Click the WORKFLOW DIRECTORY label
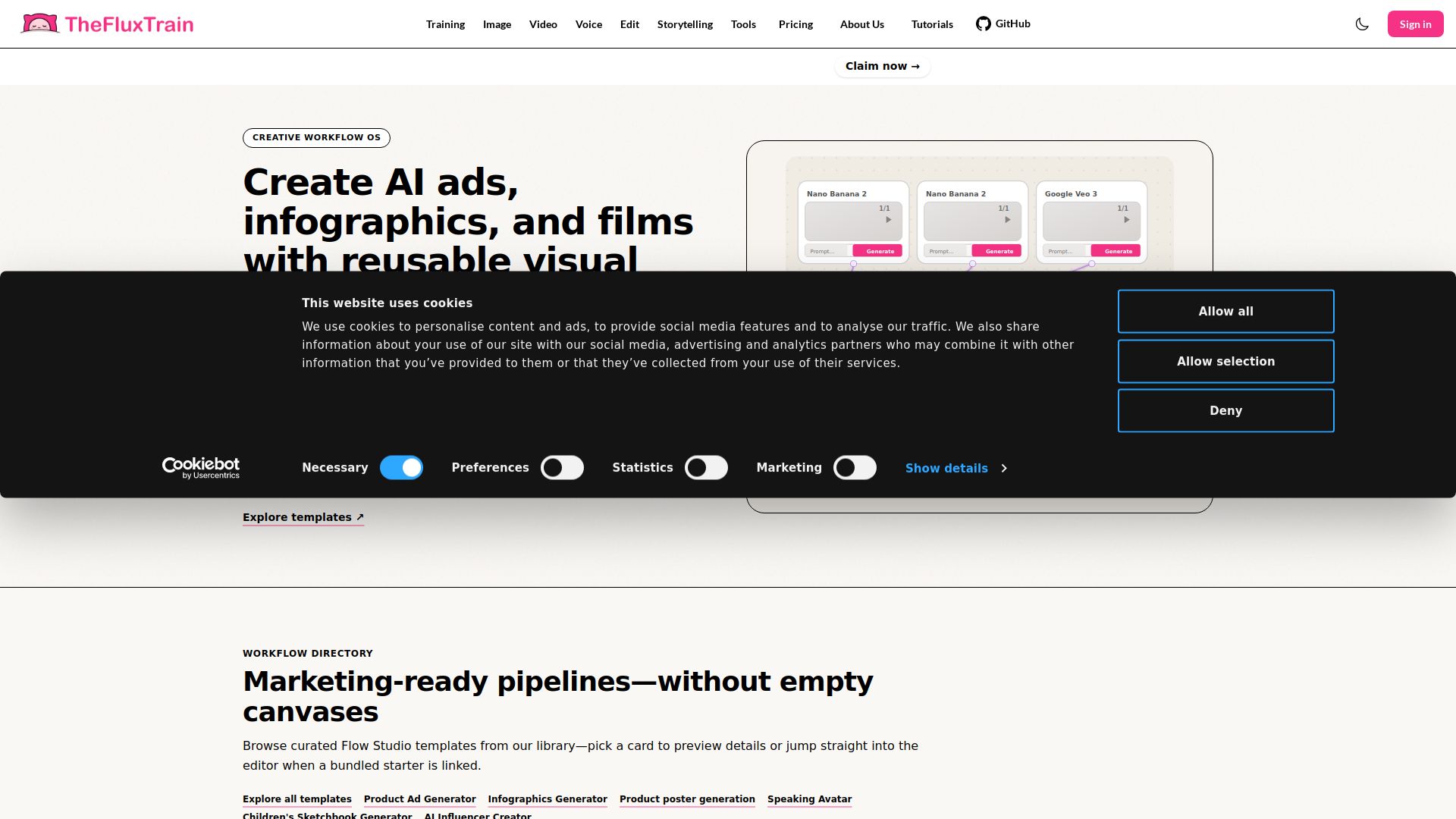This screenshot has height=819, width=1456. point(308,654)
